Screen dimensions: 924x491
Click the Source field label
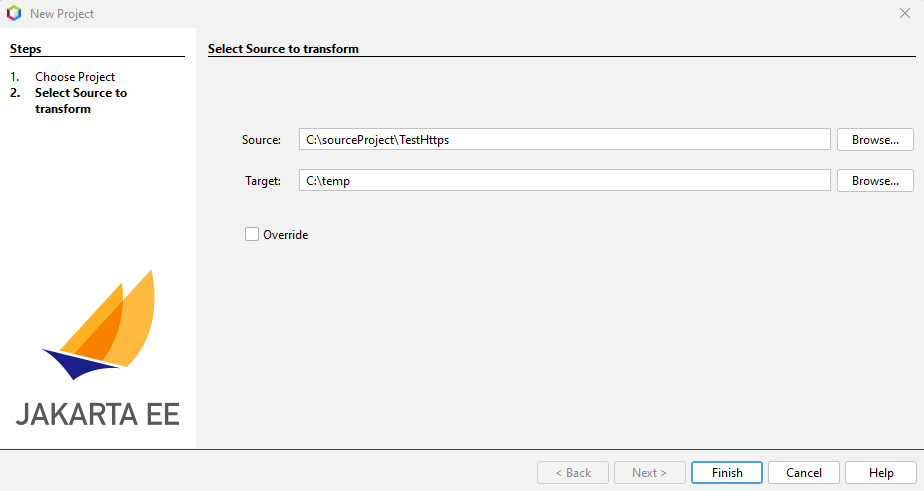[x=262, y=140]
